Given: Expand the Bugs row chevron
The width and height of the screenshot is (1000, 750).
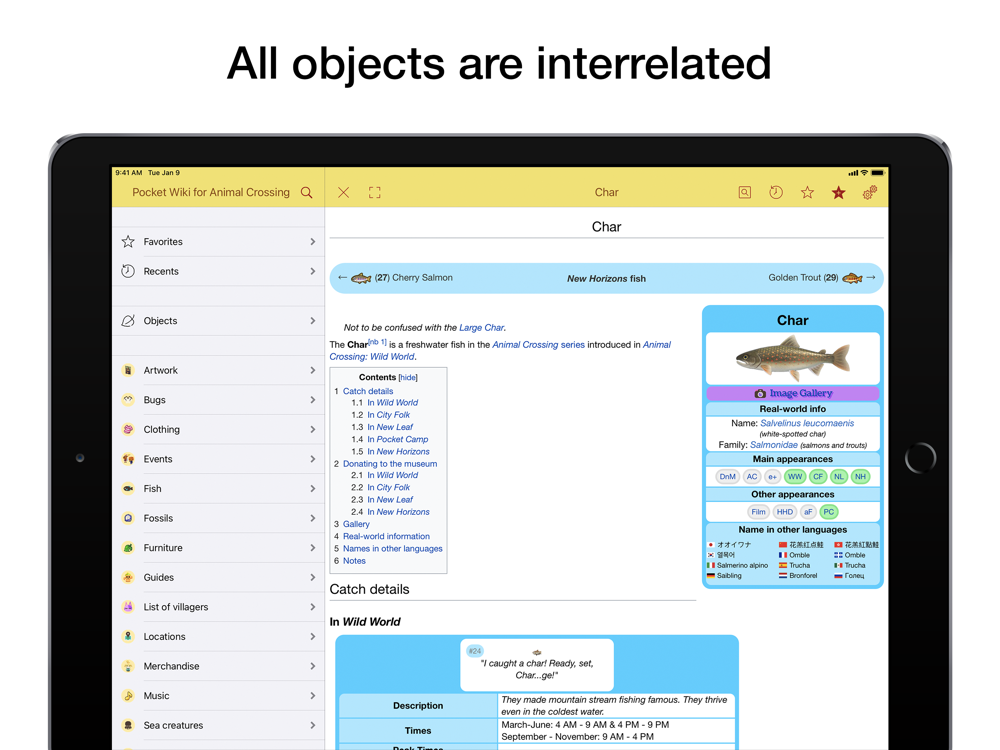Looking at the screenshot, I should 312,400.
